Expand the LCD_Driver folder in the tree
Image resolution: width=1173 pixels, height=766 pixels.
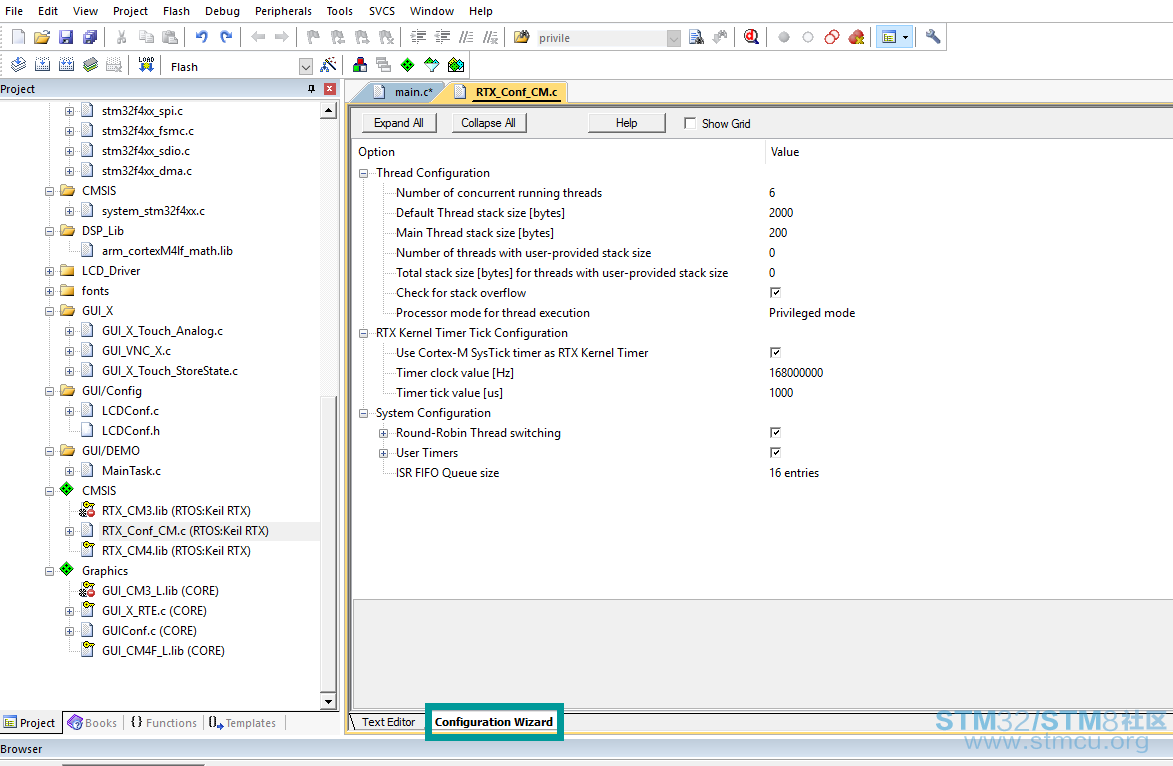(x=49, y=272)
